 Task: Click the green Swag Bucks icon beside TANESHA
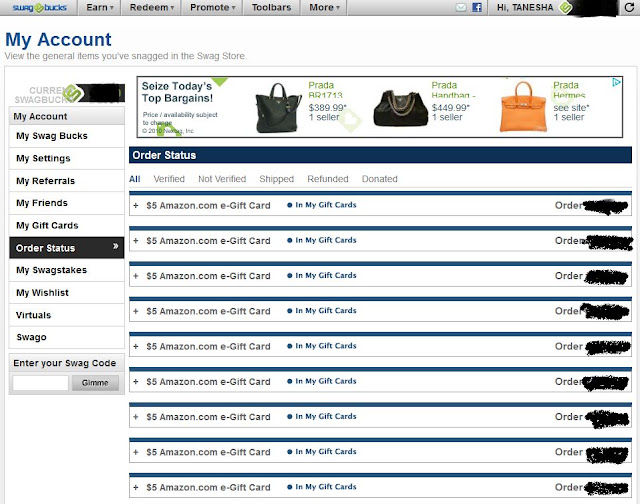click(565, 7)
